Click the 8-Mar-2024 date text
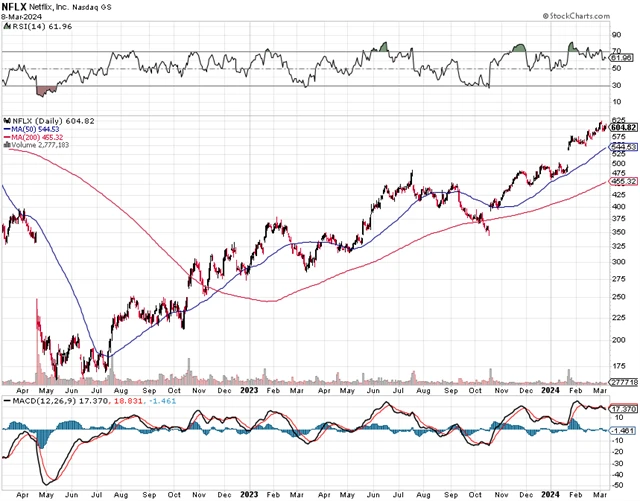Viewport: 640px width, 501px height. point(20,16)
